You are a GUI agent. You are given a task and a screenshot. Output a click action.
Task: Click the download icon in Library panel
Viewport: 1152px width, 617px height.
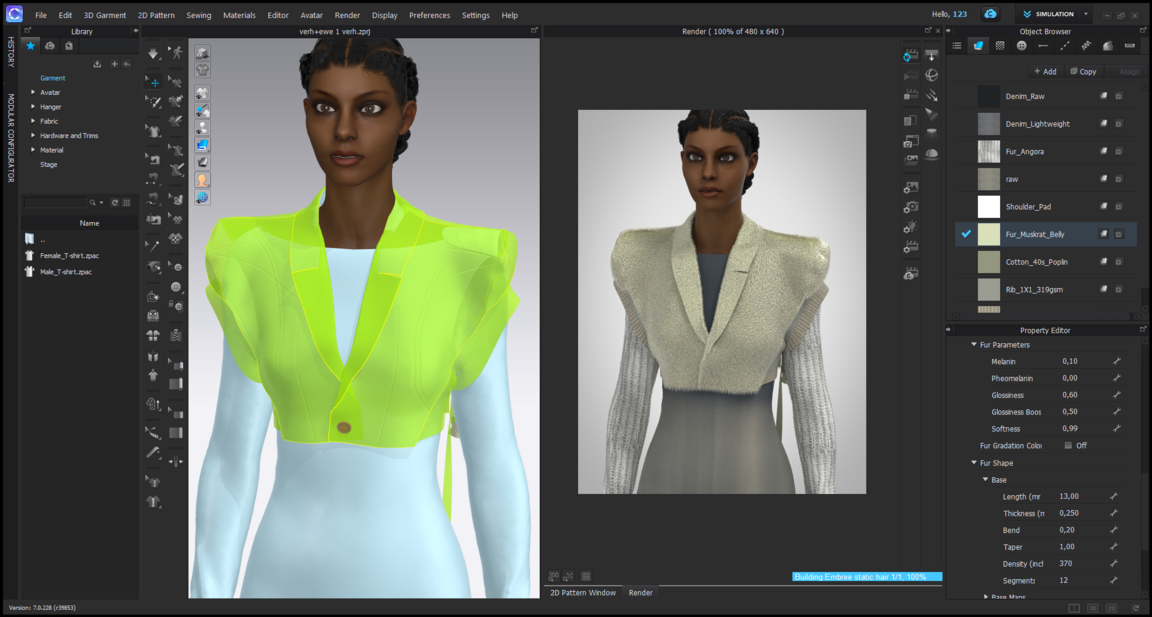97,64
